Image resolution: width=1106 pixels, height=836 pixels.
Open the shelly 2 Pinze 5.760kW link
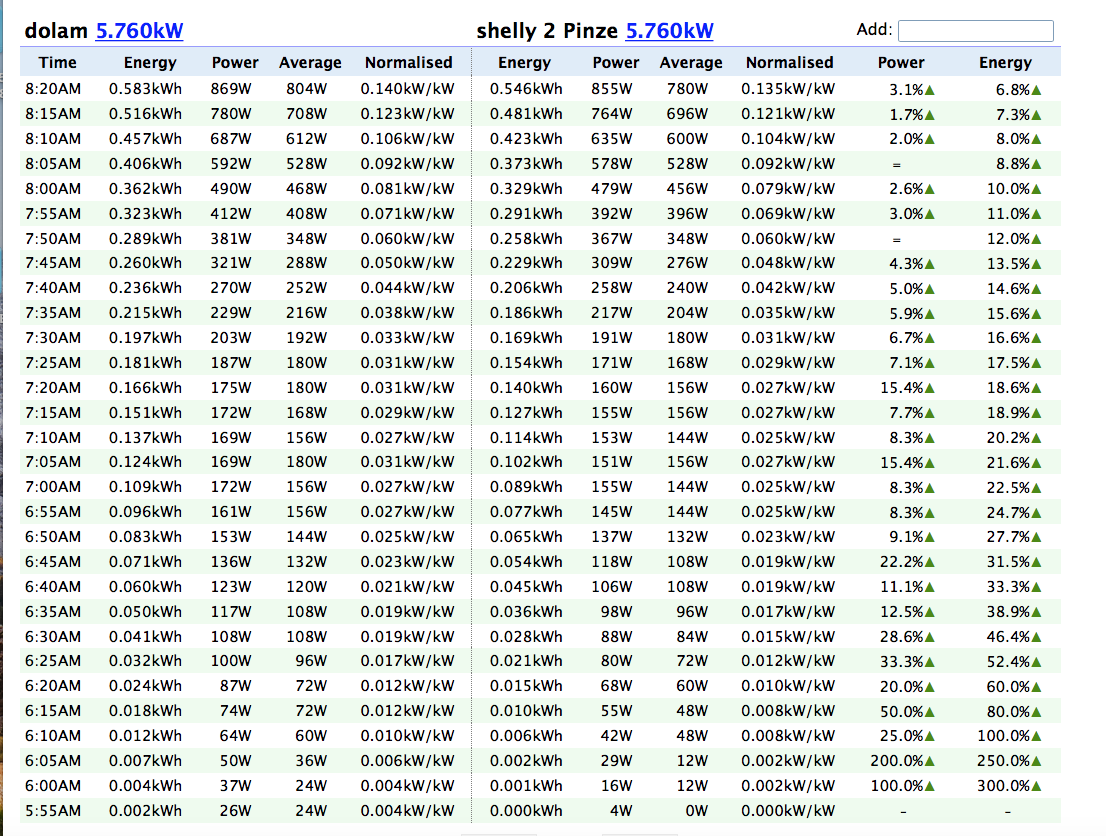pos(669,30)
